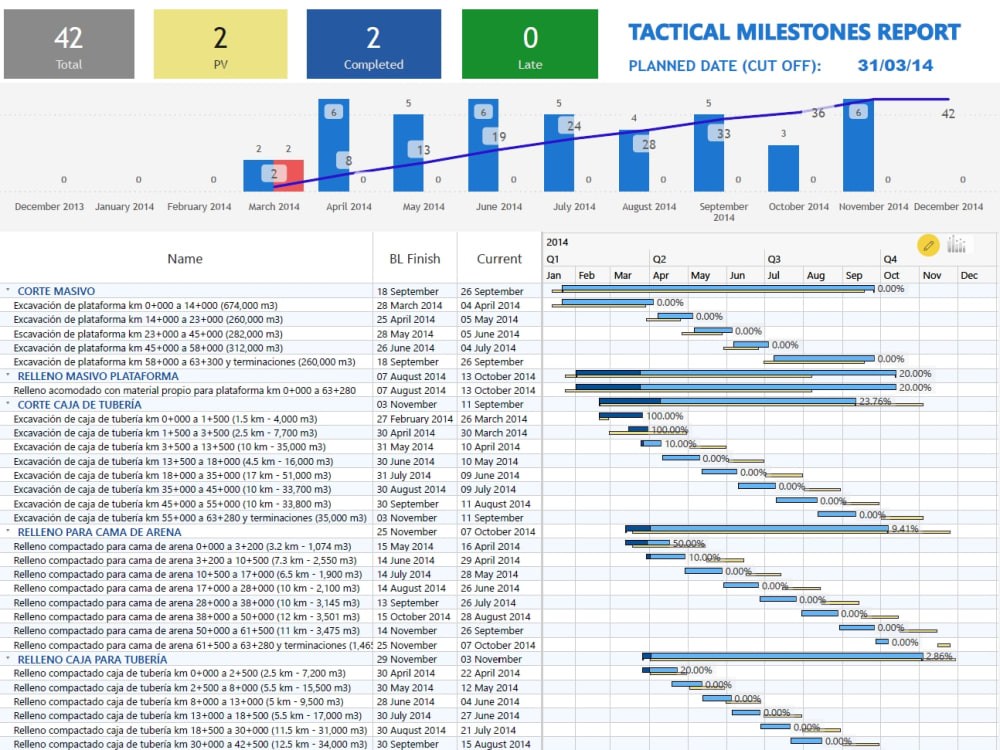Click the Current cell '26 March 2014'
Screen dimensions: 1000x750
[494, 419]
